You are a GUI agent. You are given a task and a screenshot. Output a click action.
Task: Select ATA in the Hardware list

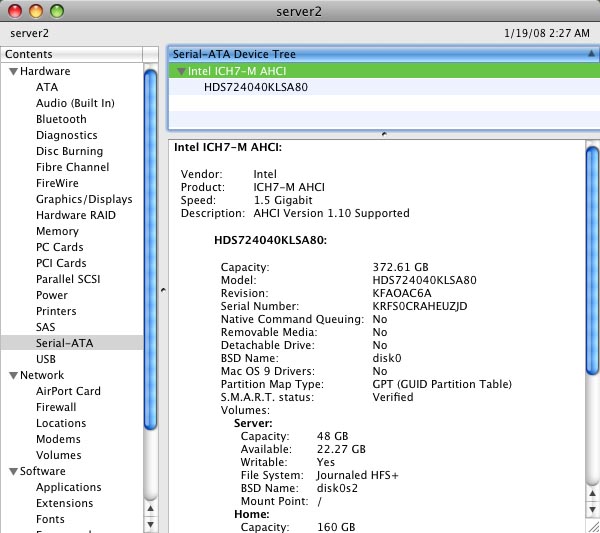point(46,87)
